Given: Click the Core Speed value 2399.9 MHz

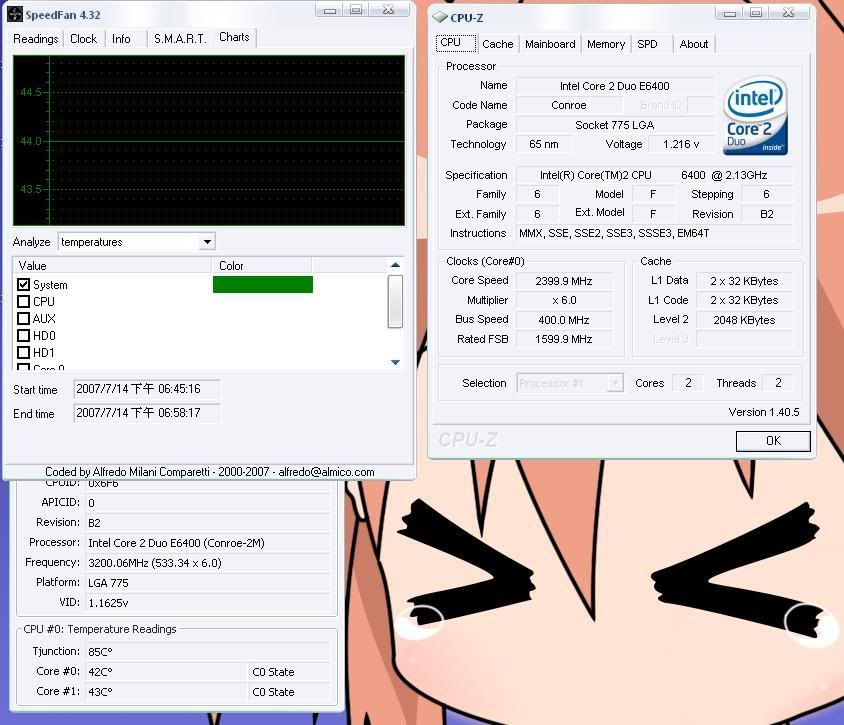Looking at the screenshot, I should [564, 281].
